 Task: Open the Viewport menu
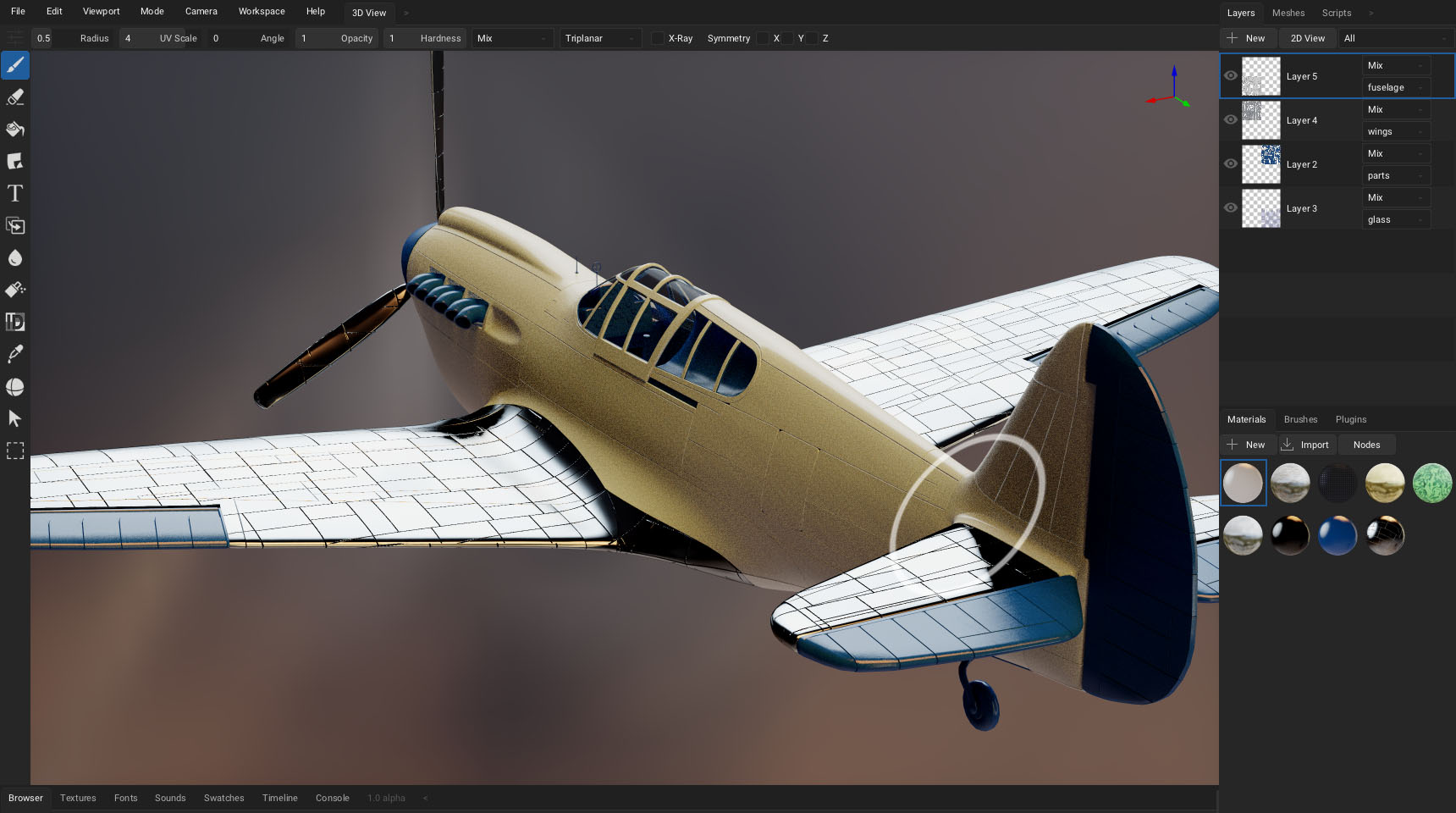pyautogui.click(x=101, y=12)
